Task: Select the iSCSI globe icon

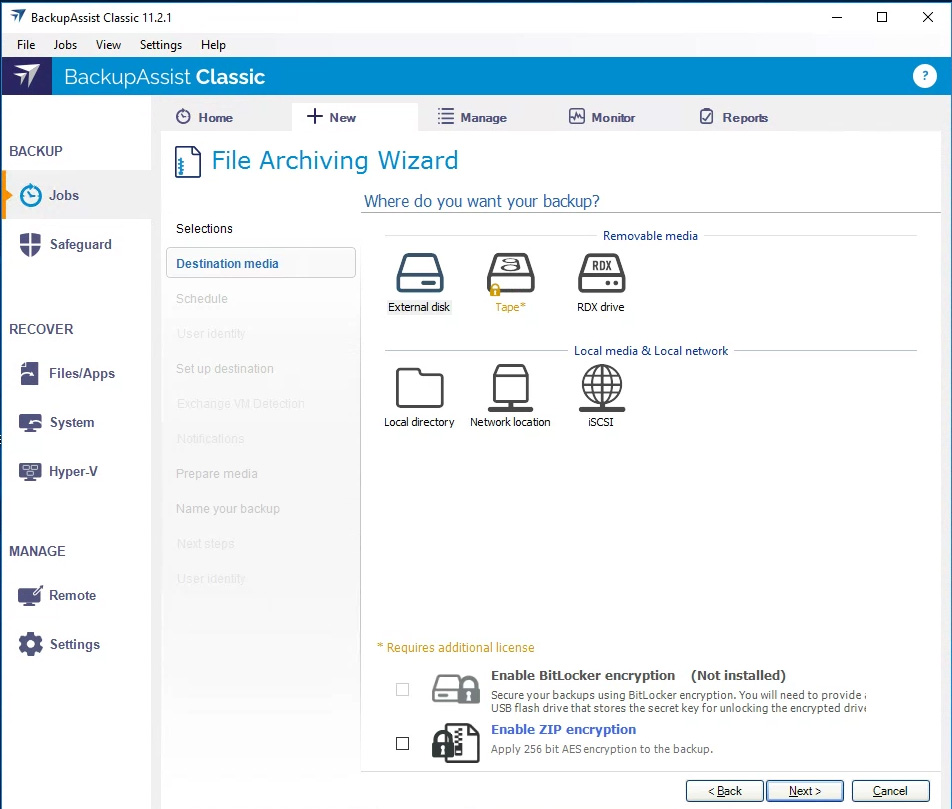Action: point(601,388)
